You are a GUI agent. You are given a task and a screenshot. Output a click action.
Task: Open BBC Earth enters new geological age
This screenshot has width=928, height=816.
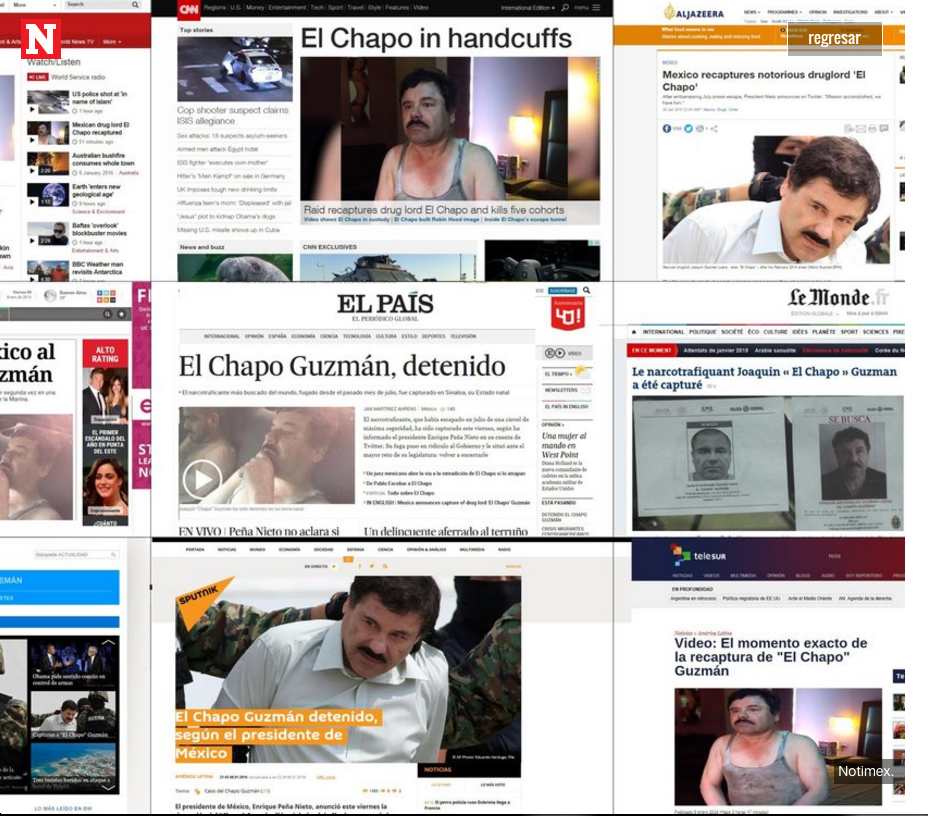pos(96,191)
